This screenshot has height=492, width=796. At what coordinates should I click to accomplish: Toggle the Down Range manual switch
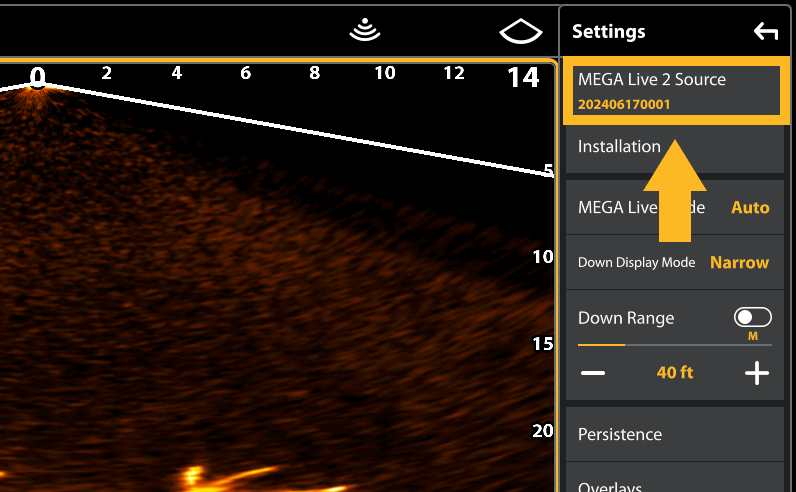[753, 318]
